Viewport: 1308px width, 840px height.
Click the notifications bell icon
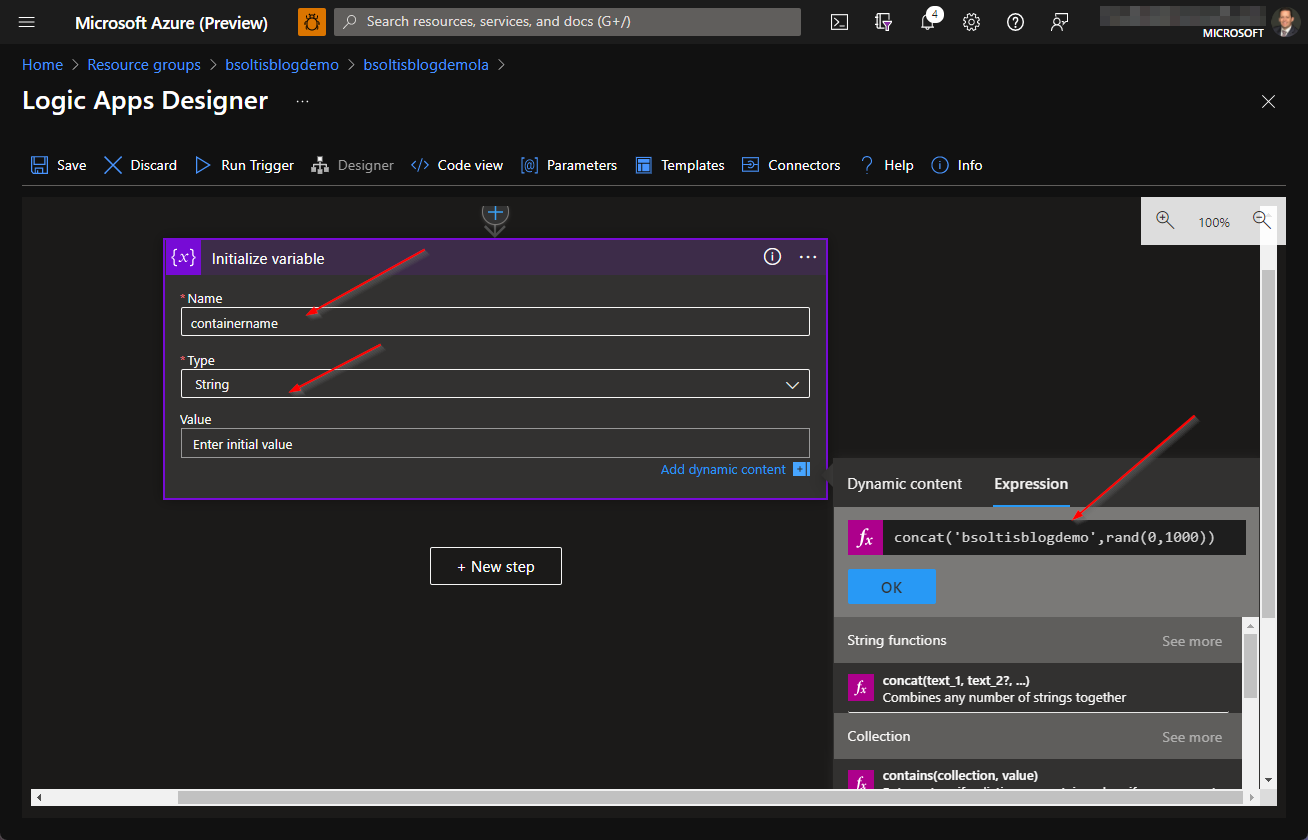pyautogui.click(x=927, y=22)
